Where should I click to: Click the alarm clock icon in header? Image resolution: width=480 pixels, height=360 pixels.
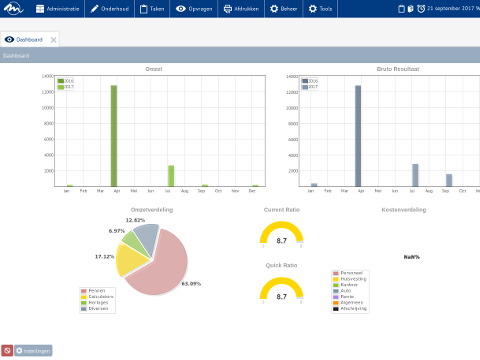(421, 9)
